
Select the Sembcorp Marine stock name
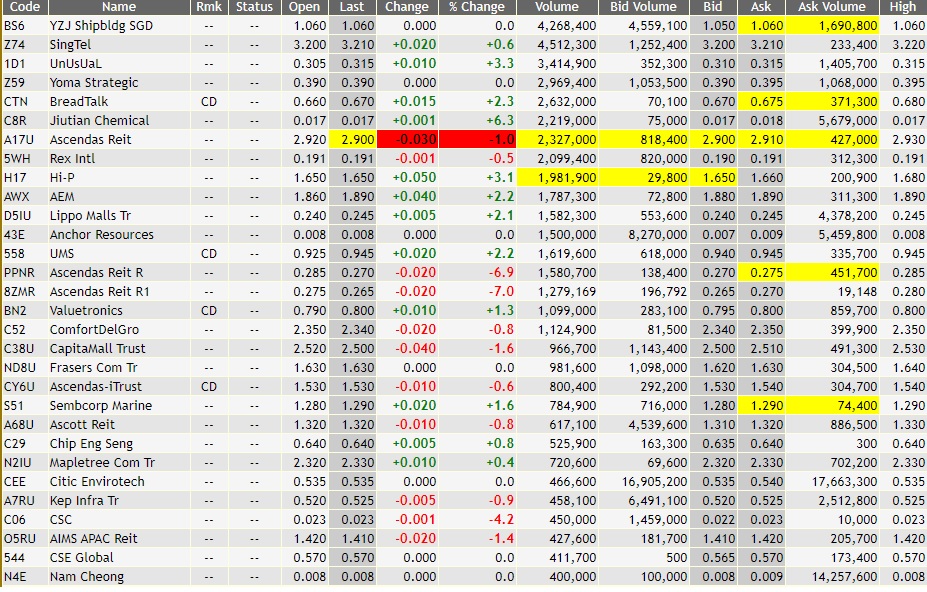(101, 406)
